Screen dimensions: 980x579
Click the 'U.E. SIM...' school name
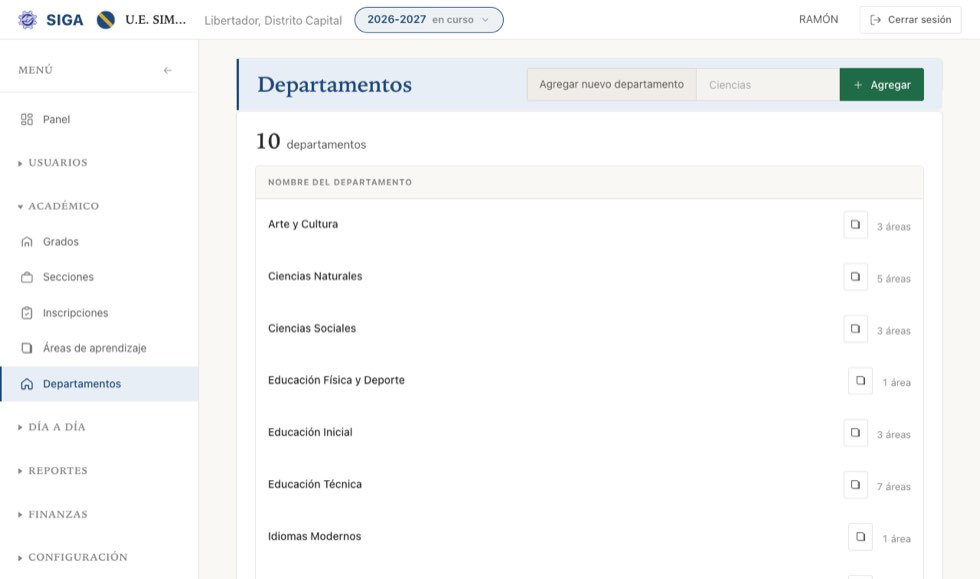tap(156, 20)
